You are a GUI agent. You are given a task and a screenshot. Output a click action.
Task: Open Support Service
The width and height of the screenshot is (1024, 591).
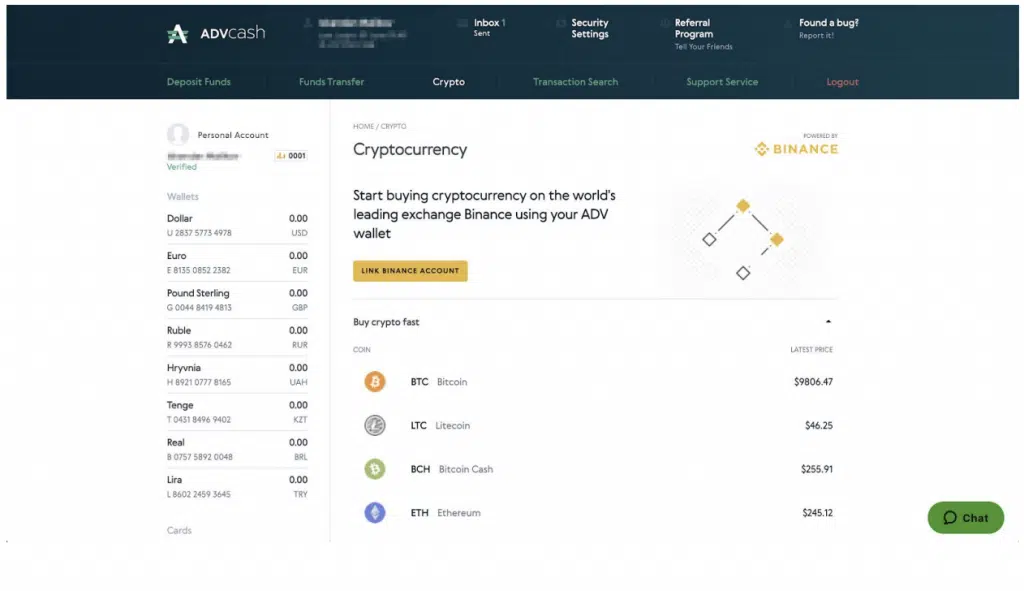(722, 82)
